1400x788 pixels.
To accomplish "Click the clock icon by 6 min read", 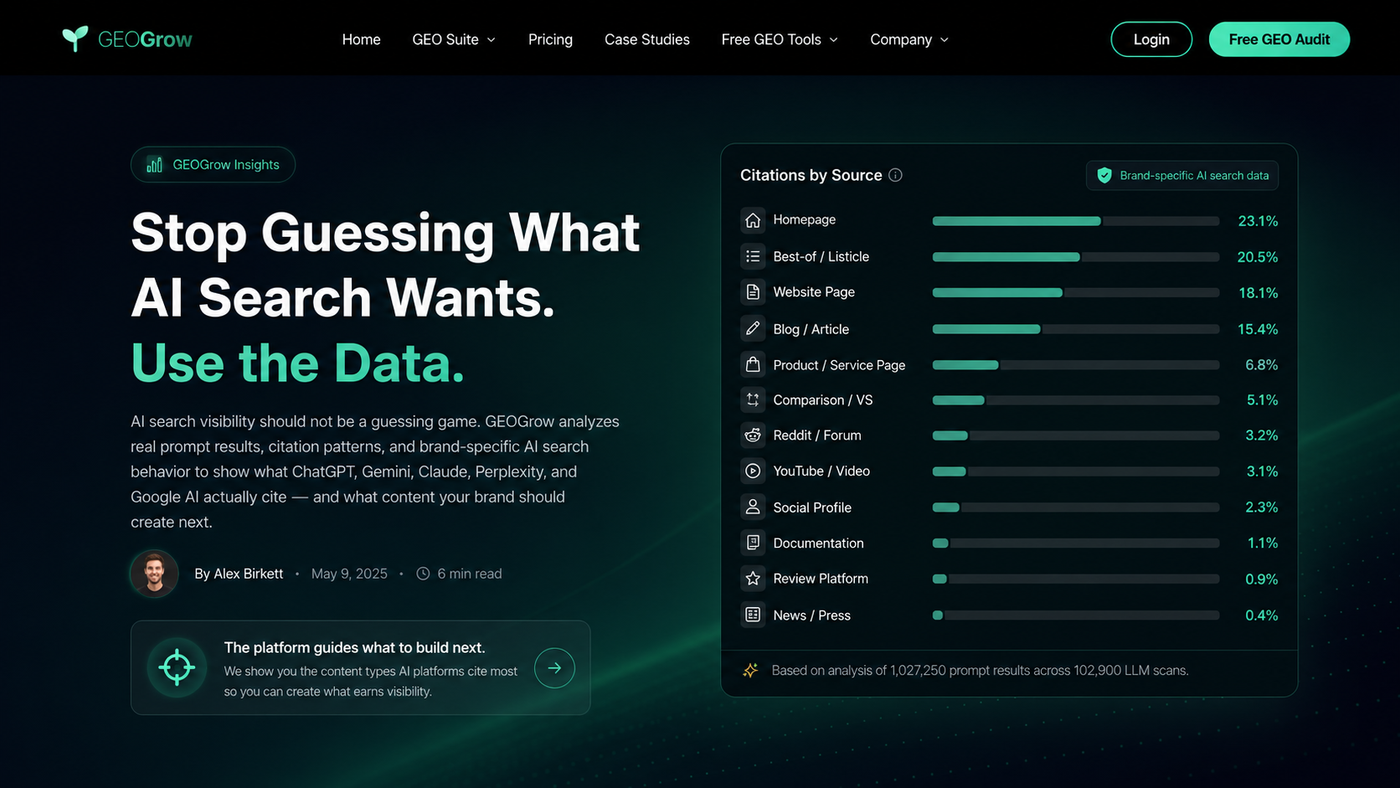I will point(423,574).
